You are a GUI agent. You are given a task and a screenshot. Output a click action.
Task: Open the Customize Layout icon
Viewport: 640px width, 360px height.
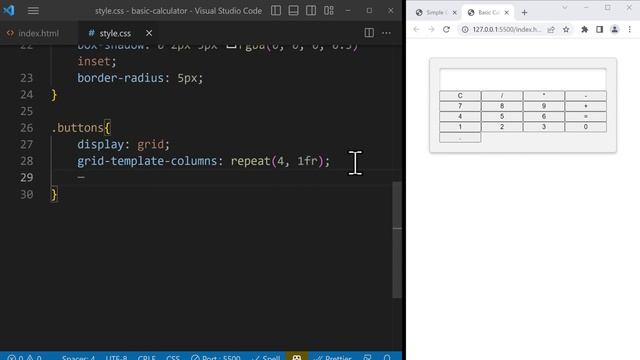329,11
